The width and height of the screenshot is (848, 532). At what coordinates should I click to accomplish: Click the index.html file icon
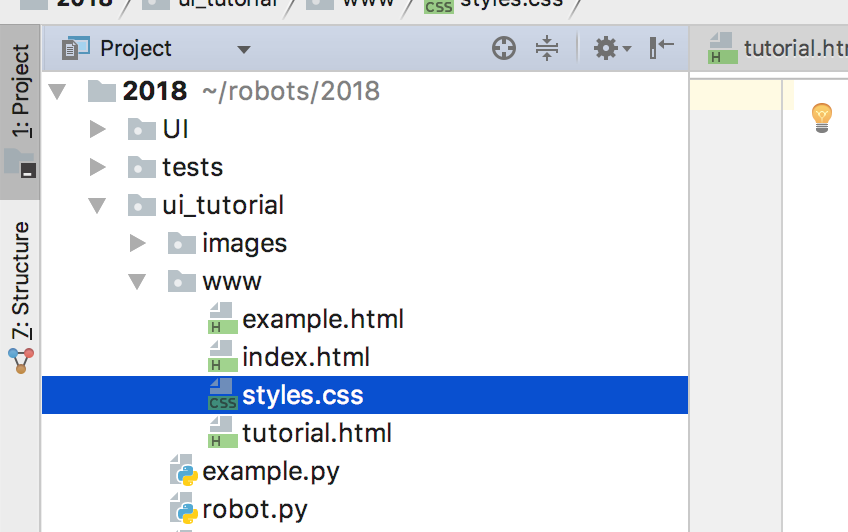click(x=223, y=356)
